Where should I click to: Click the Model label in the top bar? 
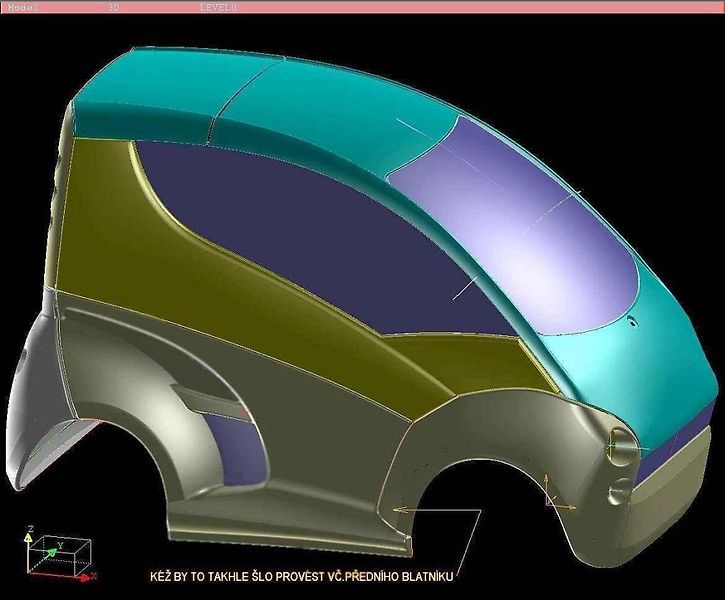(22, 7)
